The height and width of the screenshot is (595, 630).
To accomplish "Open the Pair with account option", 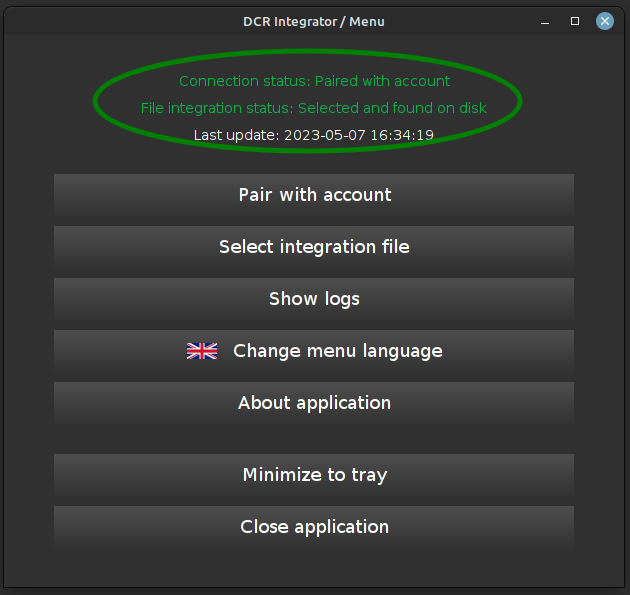I will pos(314,195).
